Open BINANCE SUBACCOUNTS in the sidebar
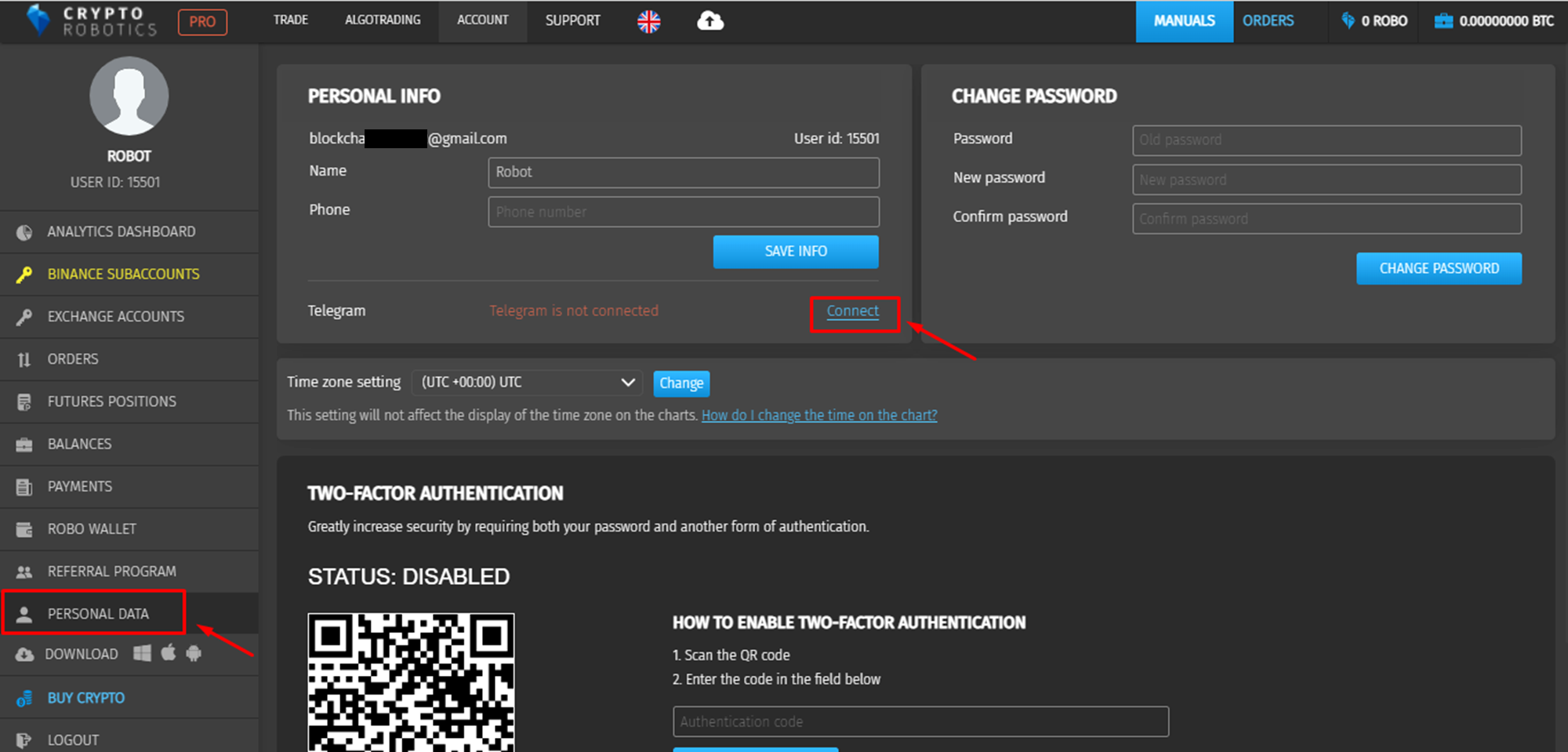Viewport: 1568px width, 752px height. click(x=129, y=274)
